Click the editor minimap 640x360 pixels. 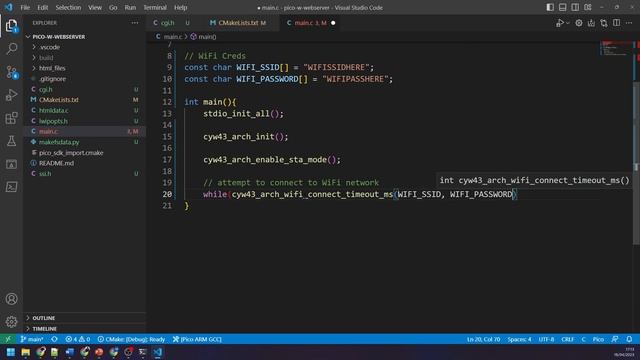[x=616, y=48]
